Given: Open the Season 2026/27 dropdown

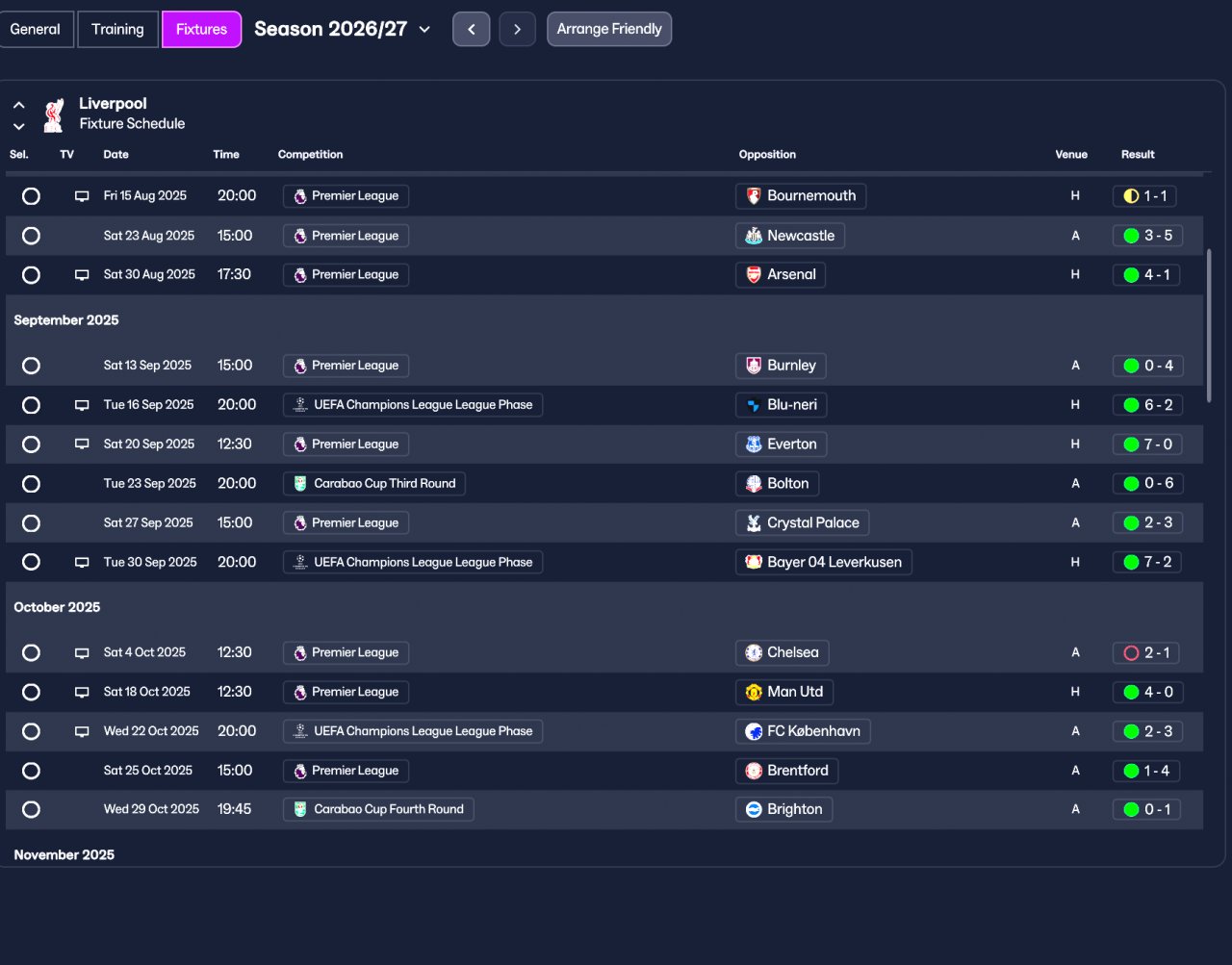Looking at the screenshot, I should point(343,29).
